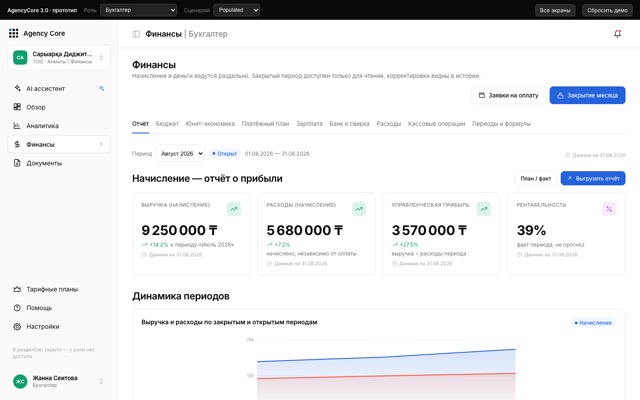Switch to the Периоды и формулы tab

coord(501,123)
